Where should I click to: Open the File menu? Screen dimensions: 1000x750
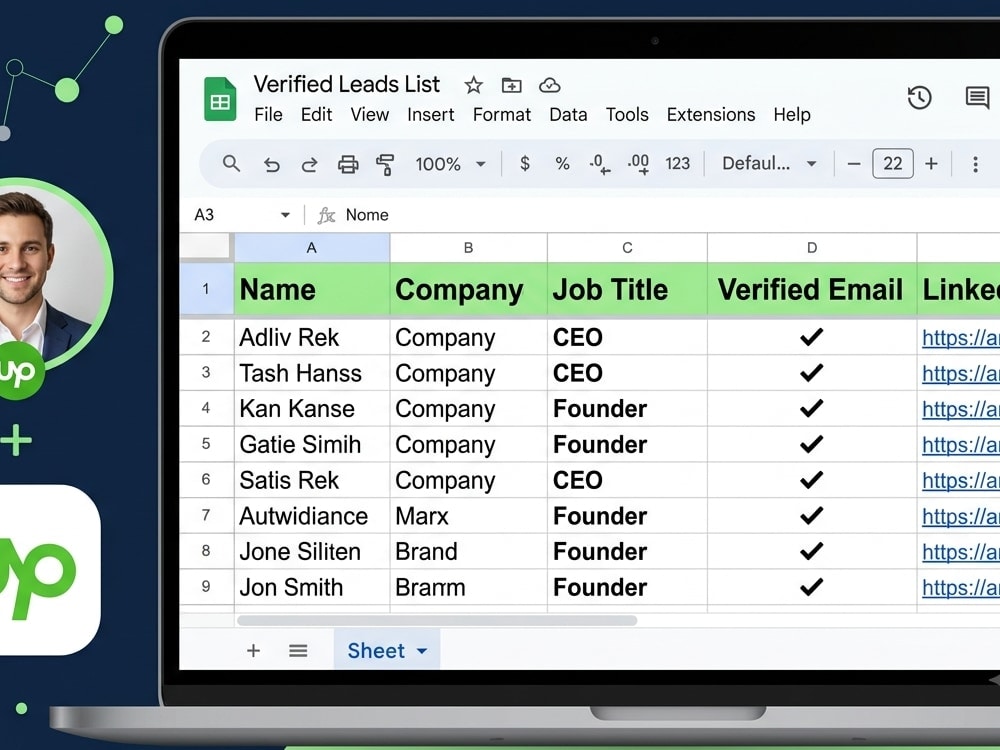268,115
